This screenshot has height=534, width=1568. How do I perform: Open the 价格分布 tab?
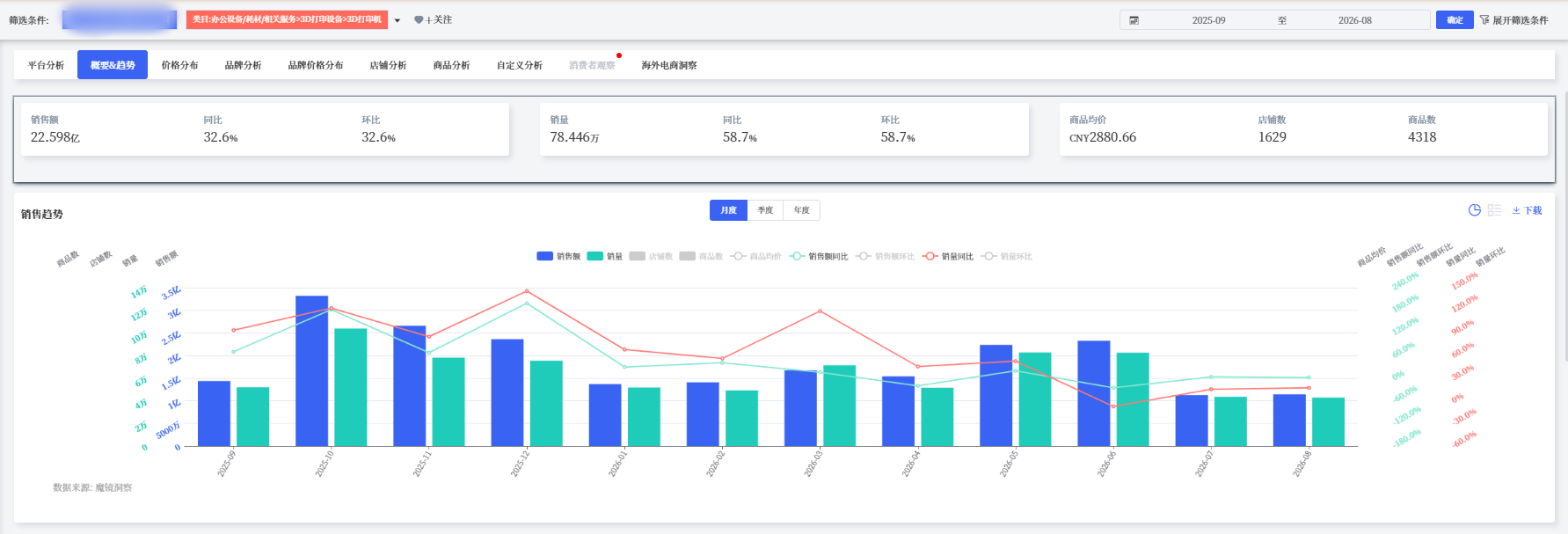click(179, 65)
